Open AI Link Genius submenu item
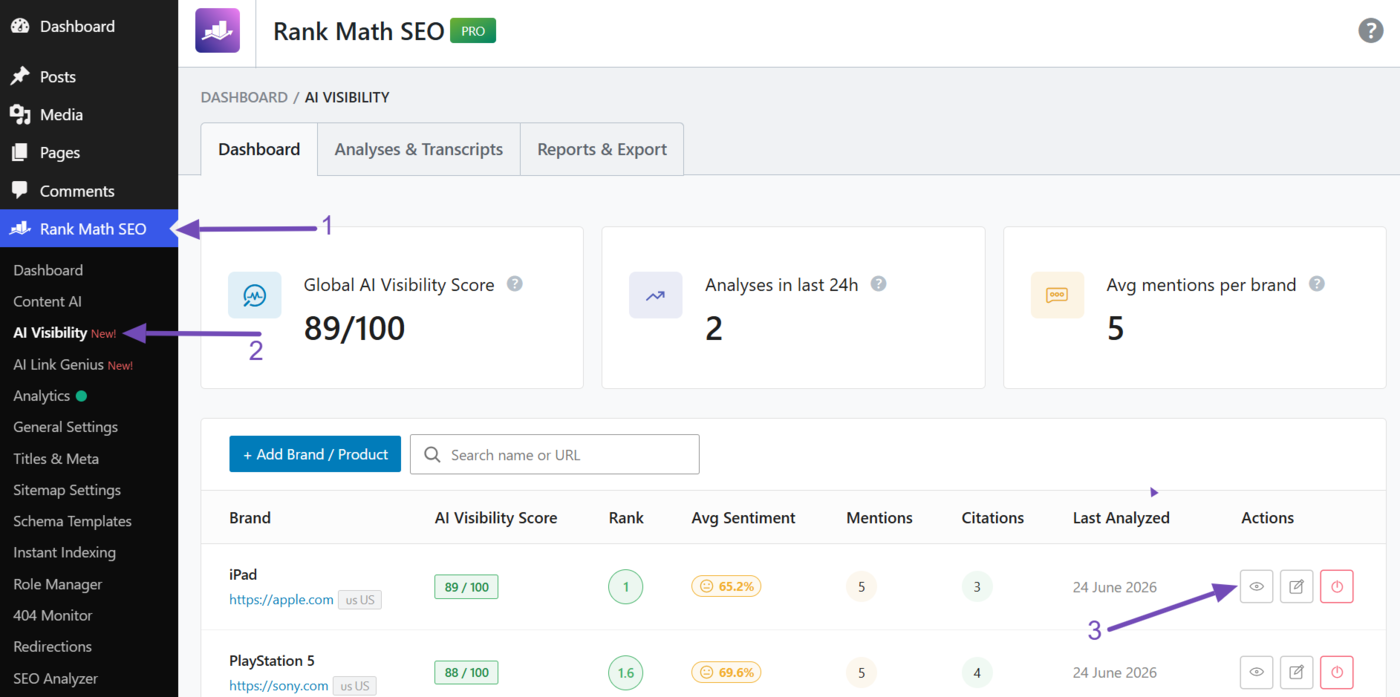The width and height of the screenshot is (1400, 697). click(59, 365)
